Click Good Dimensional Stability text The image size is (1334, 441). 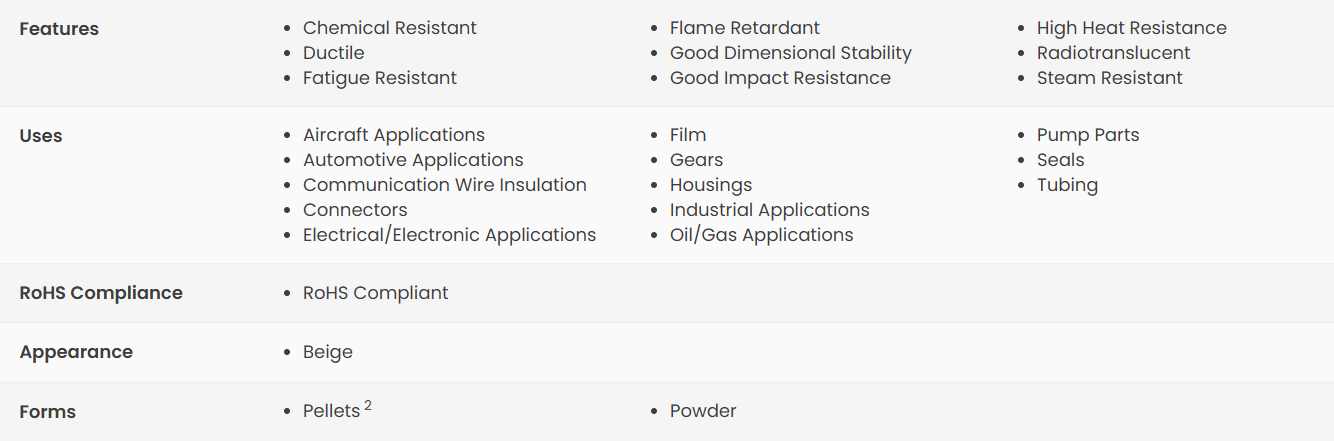coord(790,53)
